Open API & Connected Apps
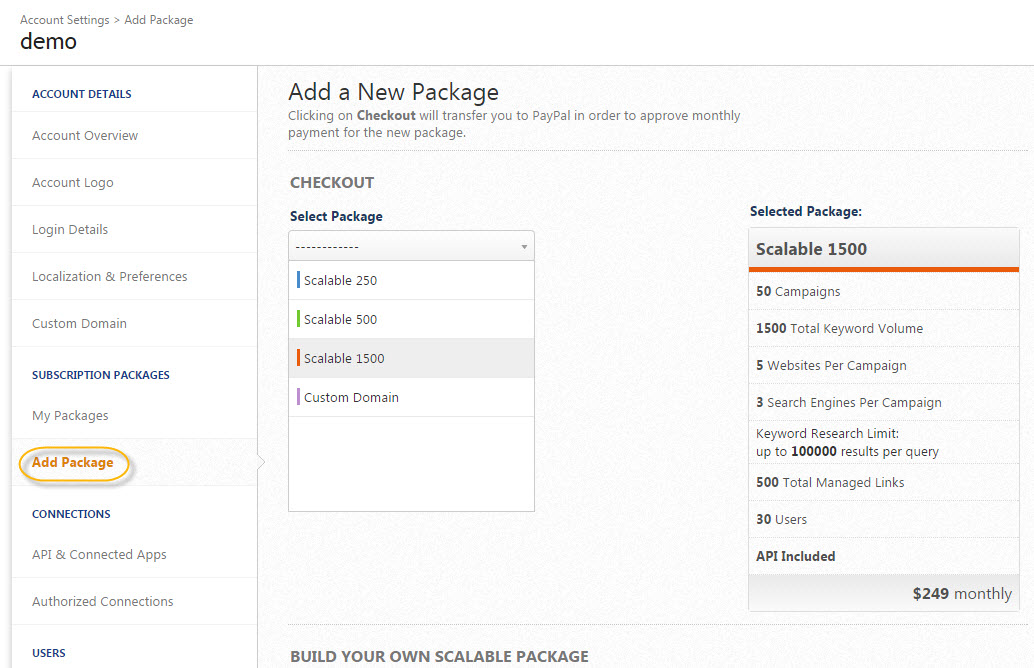 pos(99,554)
